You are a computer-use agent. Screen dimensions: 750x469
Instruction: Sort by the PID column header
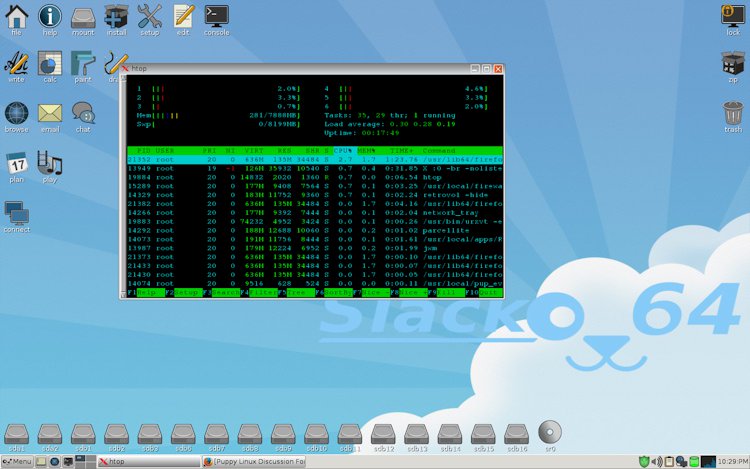[143, 151]
